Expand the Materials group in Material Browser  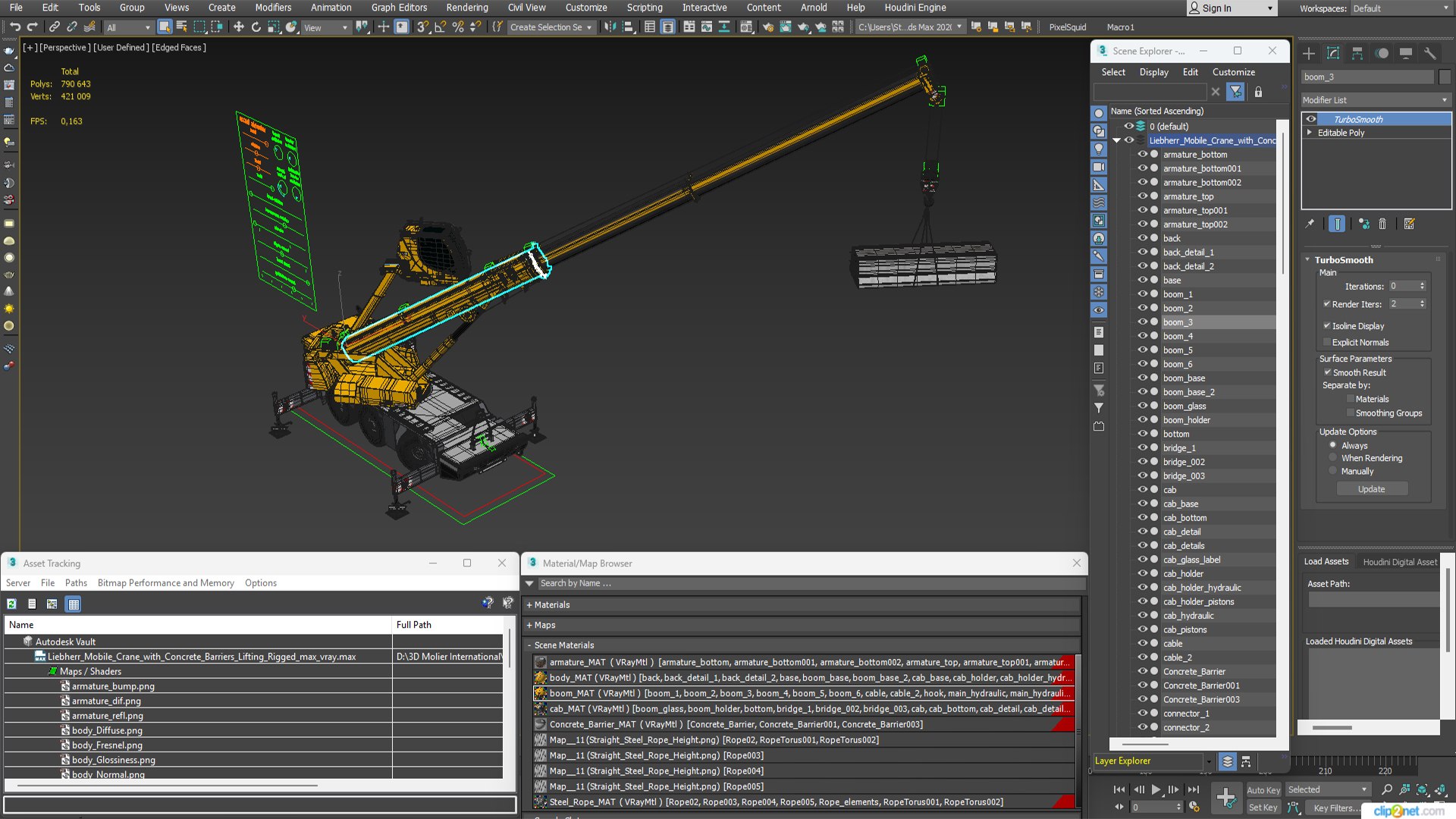coord(529,604)
